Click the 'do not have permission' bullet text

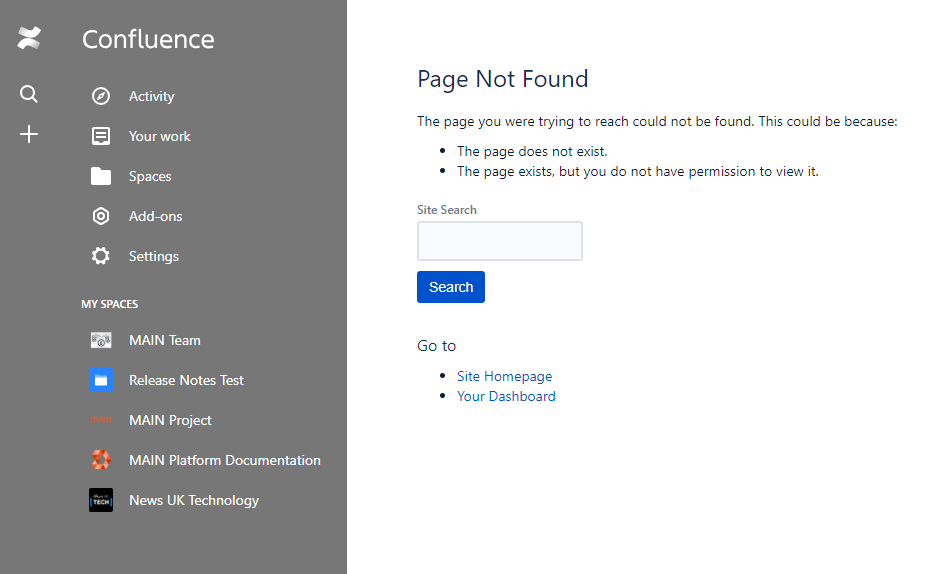point(637,171)
